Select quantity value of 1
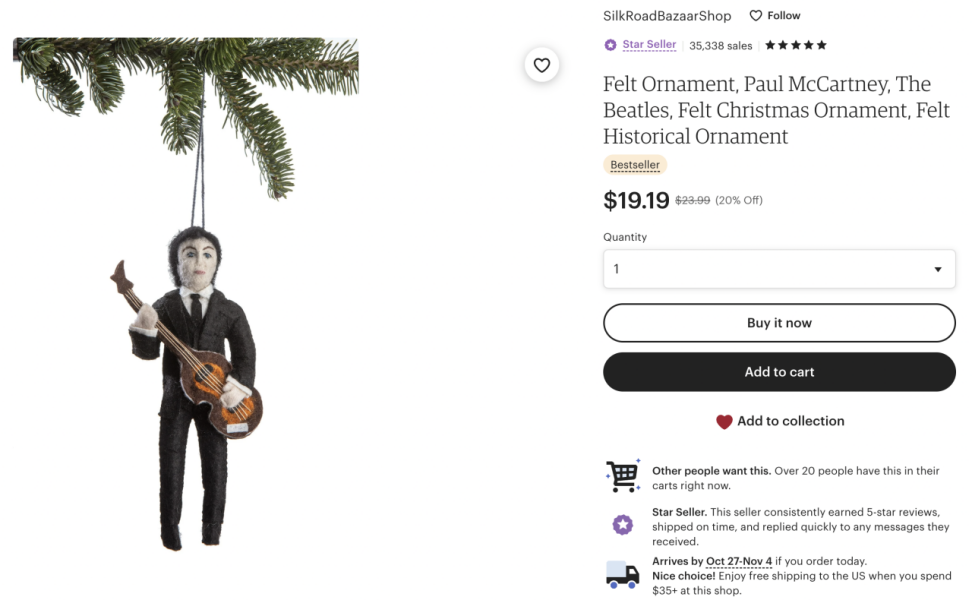972x600 pixels. point(617,268)
